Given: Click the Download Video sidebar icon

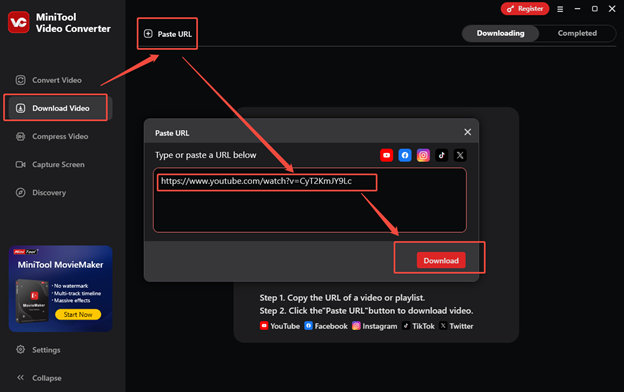Looking at the screenshot, I should [20, 108].
